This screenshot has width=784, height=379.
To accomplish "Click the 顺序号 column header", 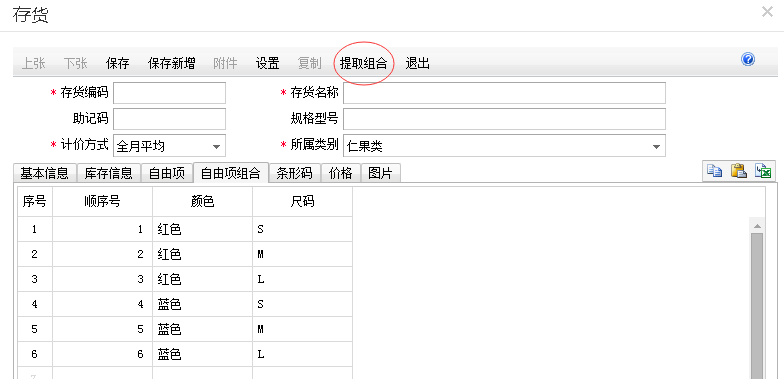I will click(102, 202).
